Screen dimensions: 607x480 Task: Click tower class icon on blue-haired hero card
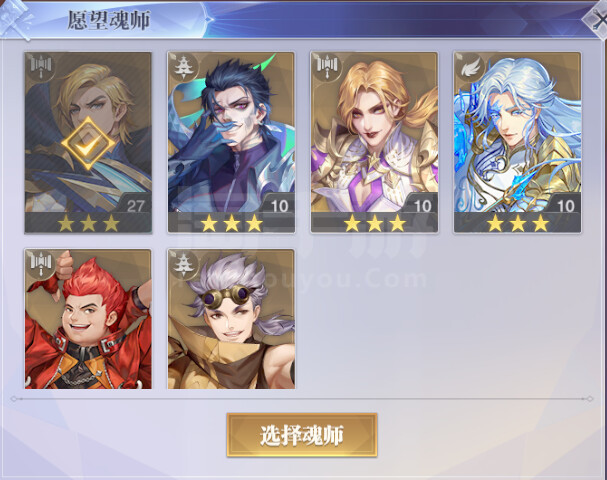click(183, 67)
